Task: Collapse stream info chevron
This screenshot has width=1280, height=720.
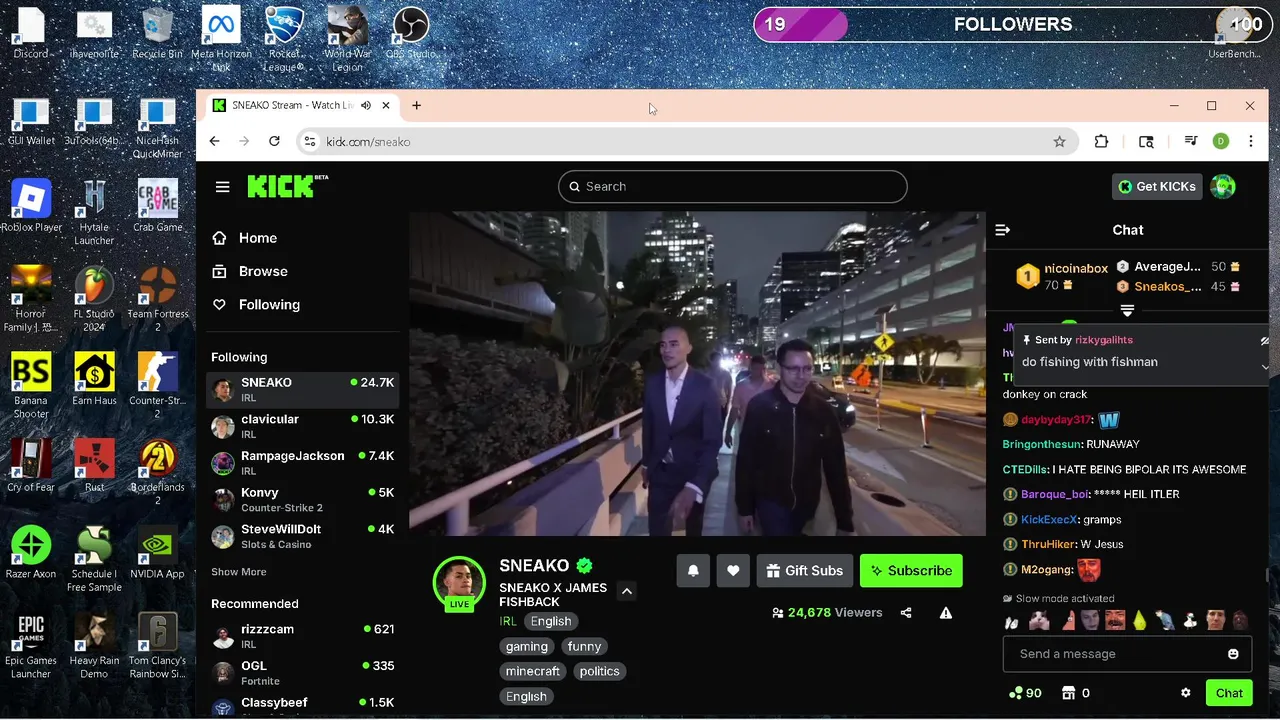Action: tap(627, 591)
